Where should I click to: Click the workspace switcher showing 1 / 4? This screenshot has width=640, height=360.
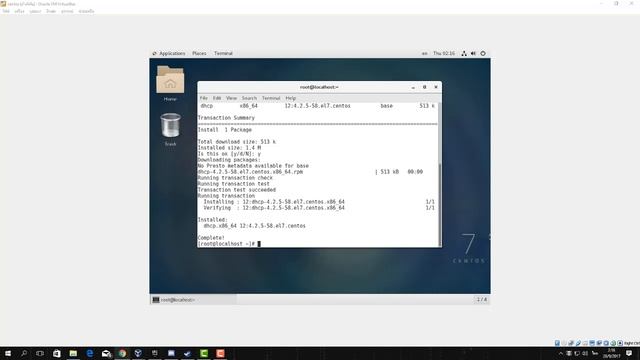tap(482, 300)
